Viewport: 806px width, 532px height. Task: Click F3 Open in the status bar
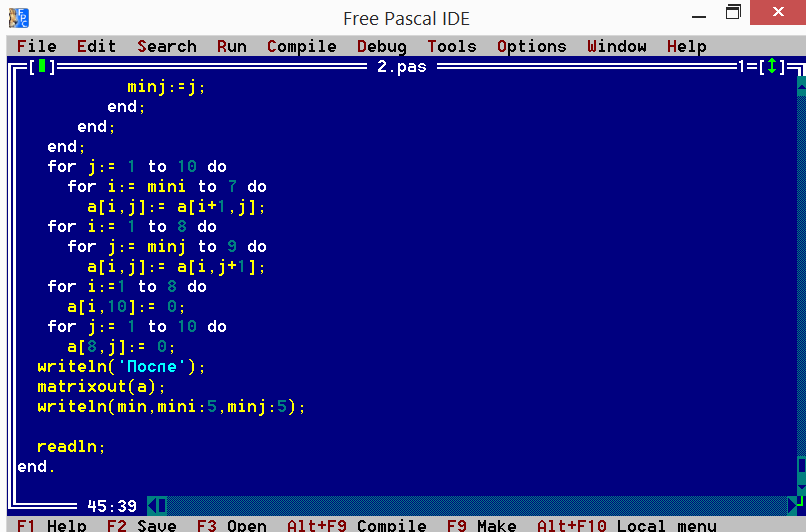click(231, 525)
